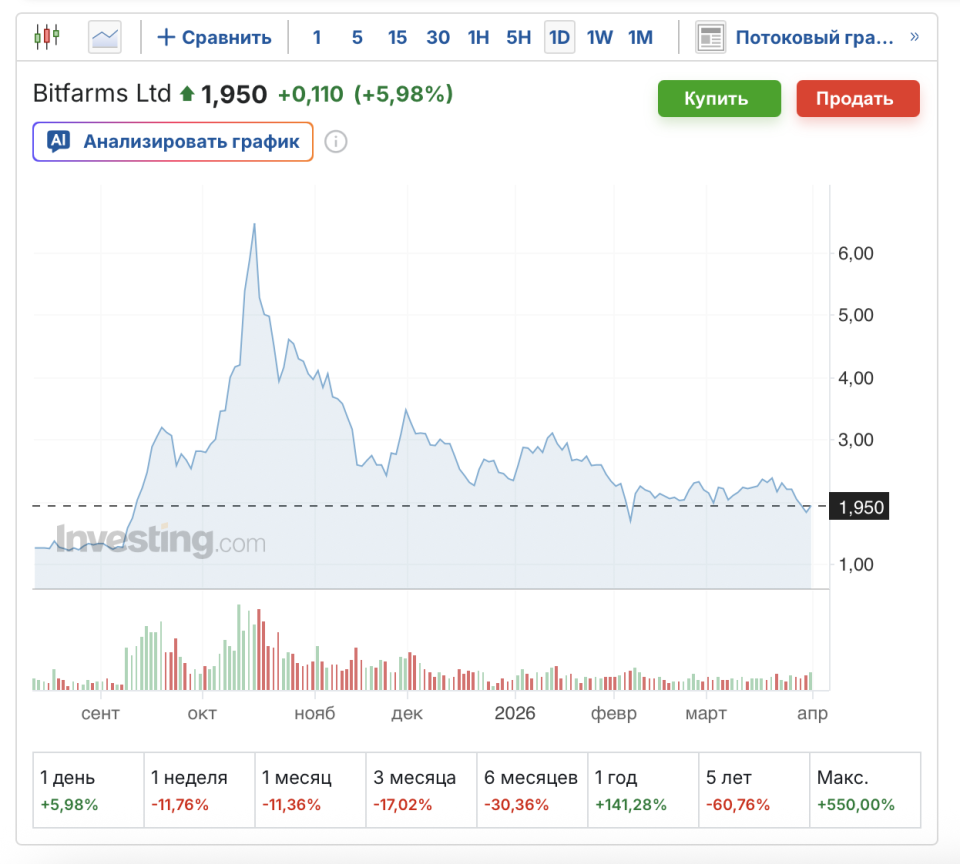Click the AI speech-bubble icon
This screenshot has width=960, height=864.
[59, 141]
